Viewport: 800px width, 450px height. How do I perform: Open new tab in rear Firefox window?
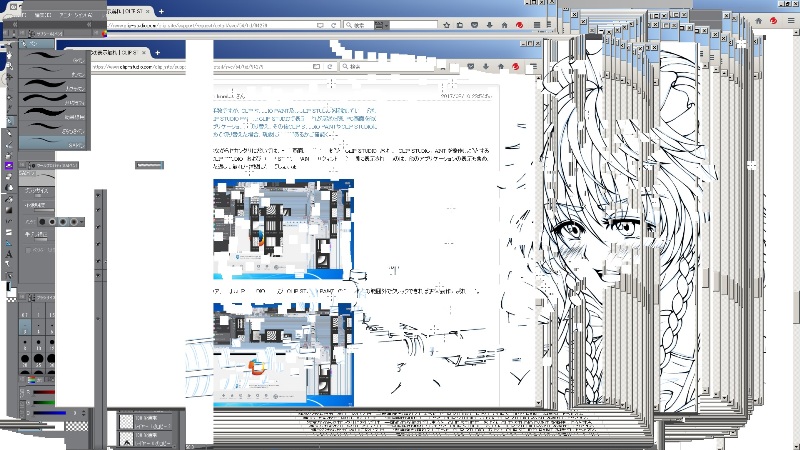coord(161,11)
